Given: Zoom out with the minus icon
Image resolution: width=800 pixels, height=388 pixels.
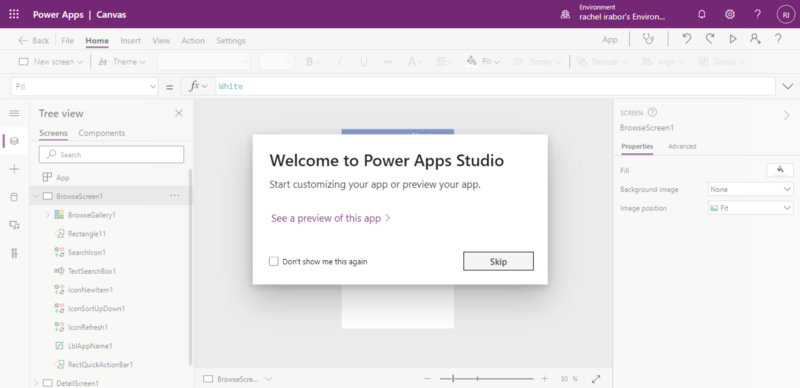Looking at the screenshot, I should (428, 379).
